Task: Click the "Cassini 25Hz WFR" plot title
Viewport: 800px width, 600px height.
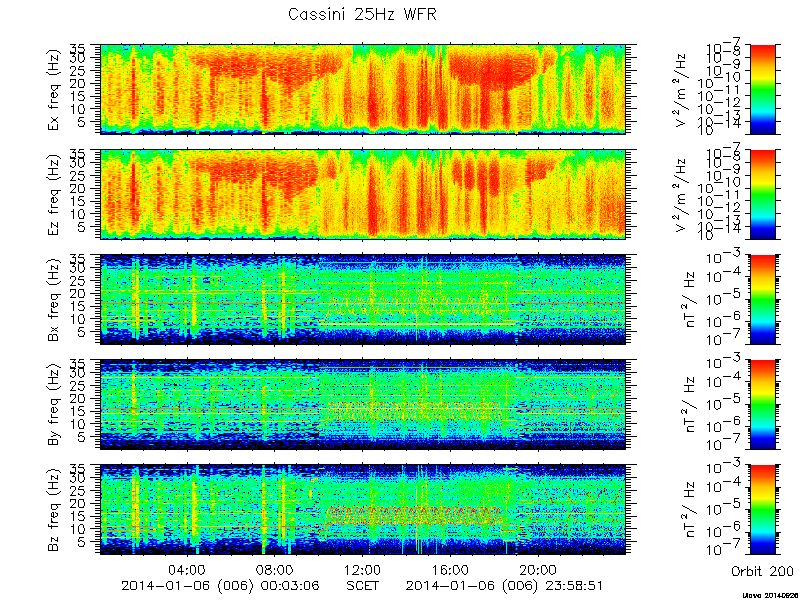Action: [x=362, y=14]
